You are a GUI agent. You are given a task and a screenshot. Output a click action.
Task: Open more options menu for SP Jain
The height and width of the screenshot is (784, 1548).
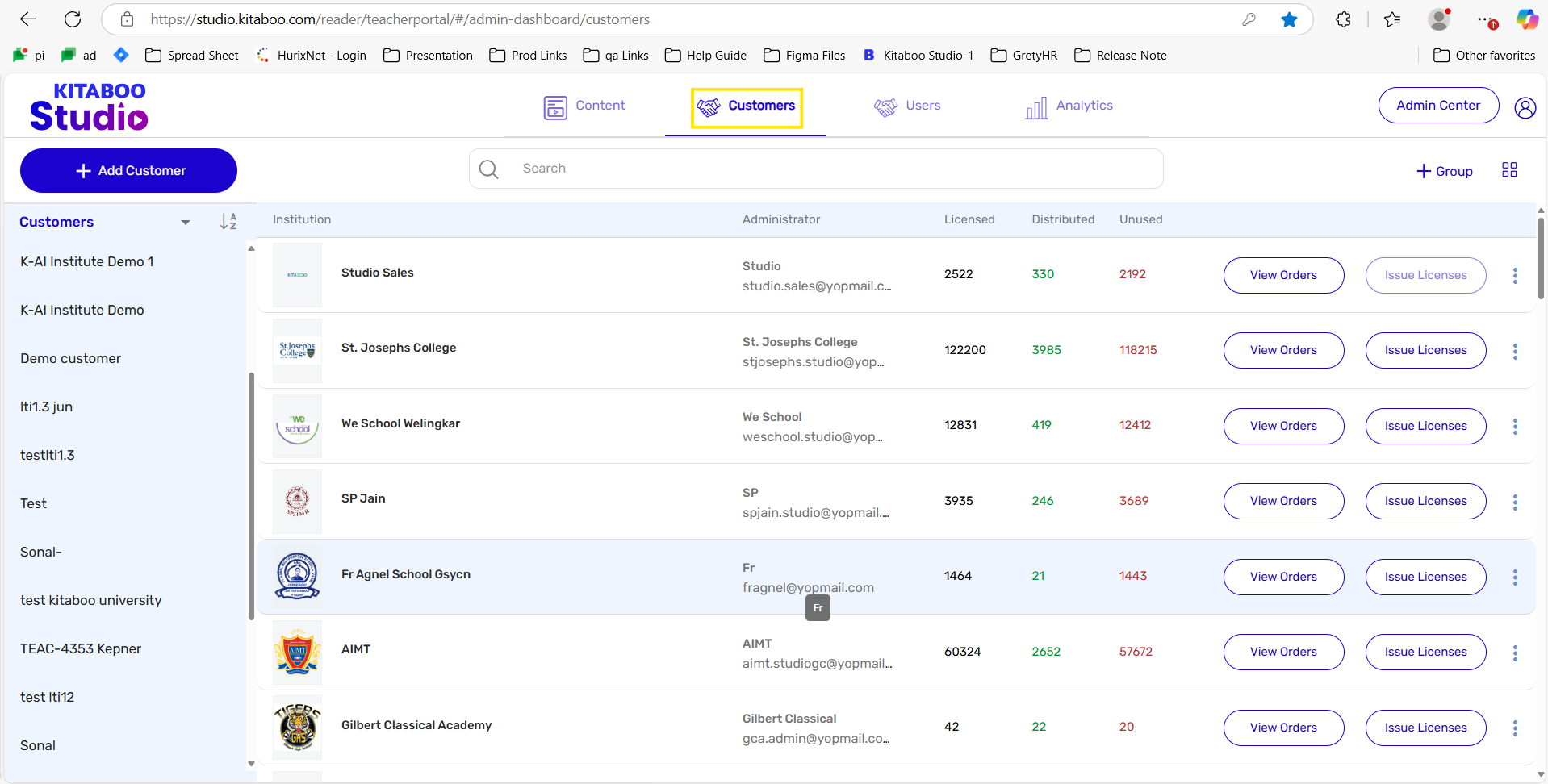pyautogui.click(x=1515, y=502)
